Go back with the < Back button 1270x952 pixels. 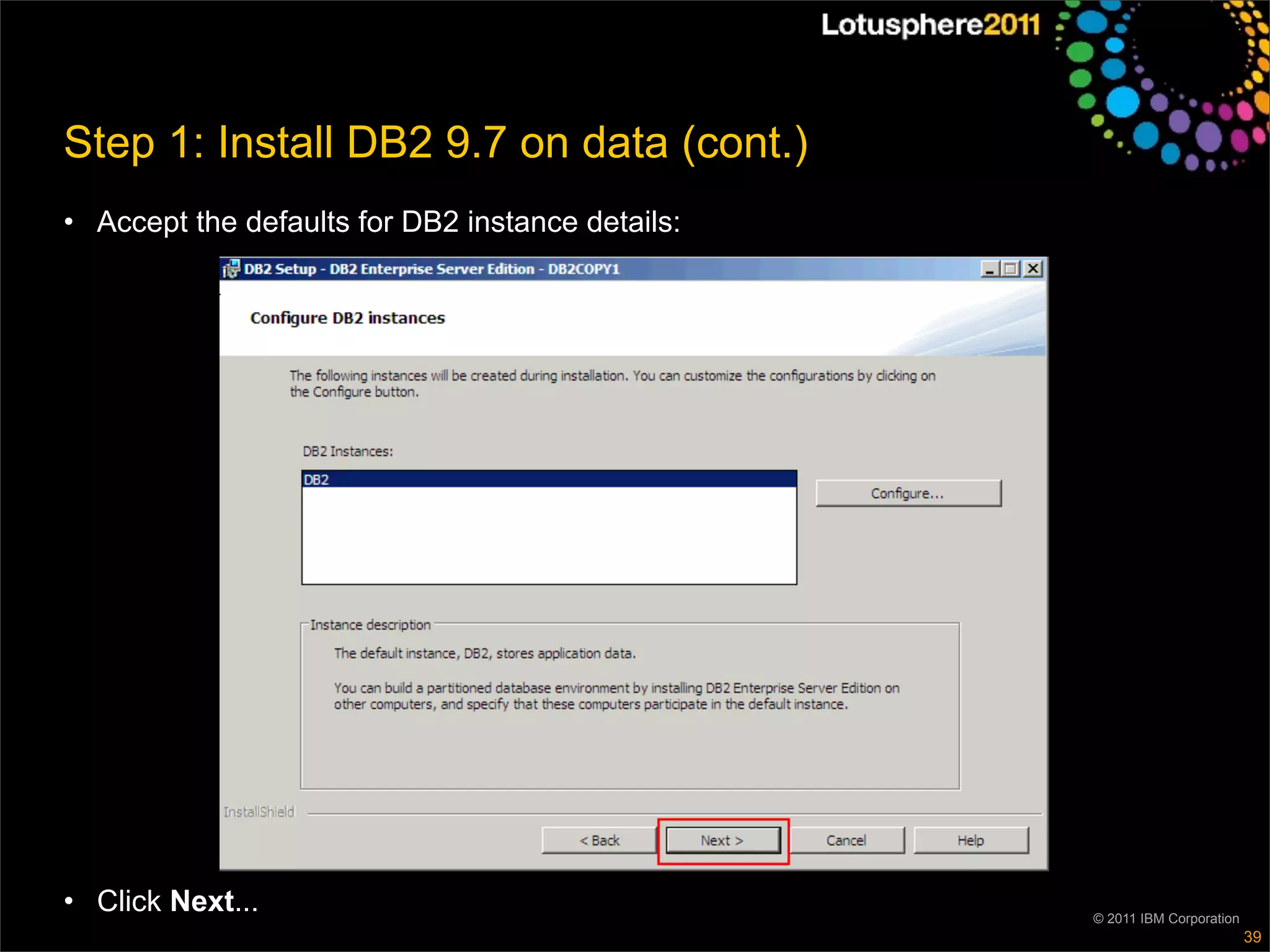click(x=599, y=840)
